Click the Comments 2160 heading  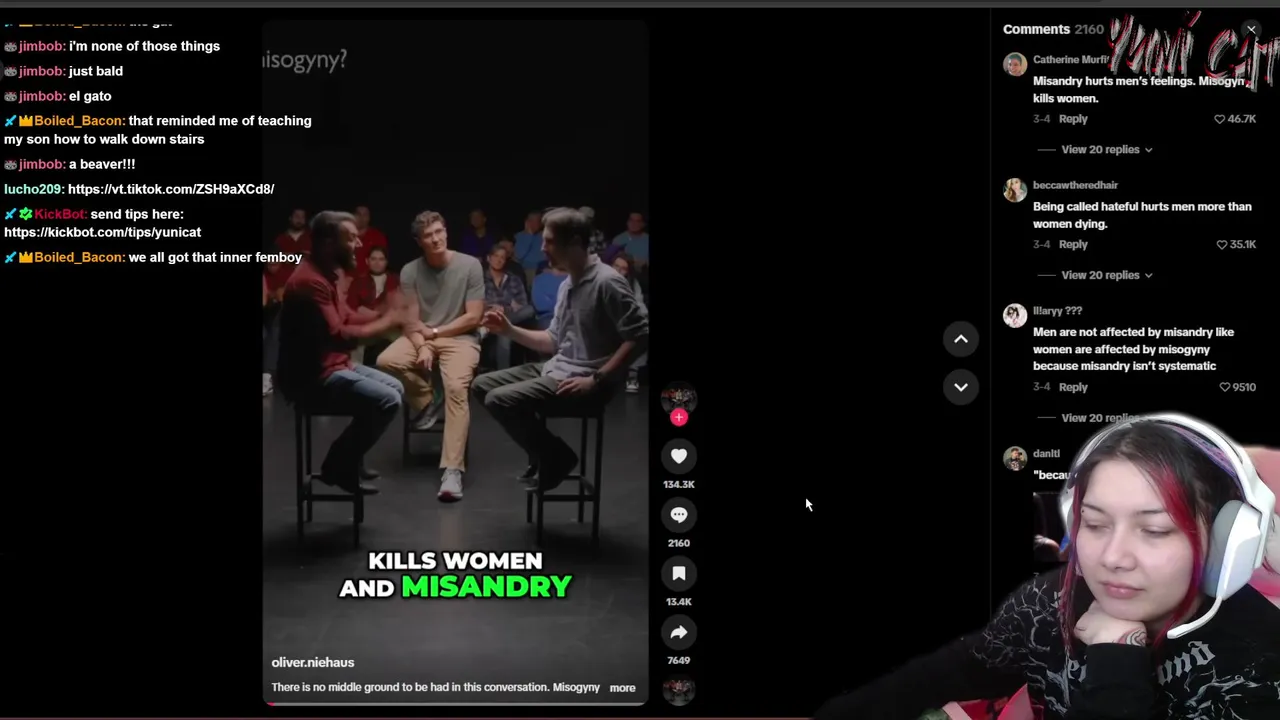point(1053,29)
